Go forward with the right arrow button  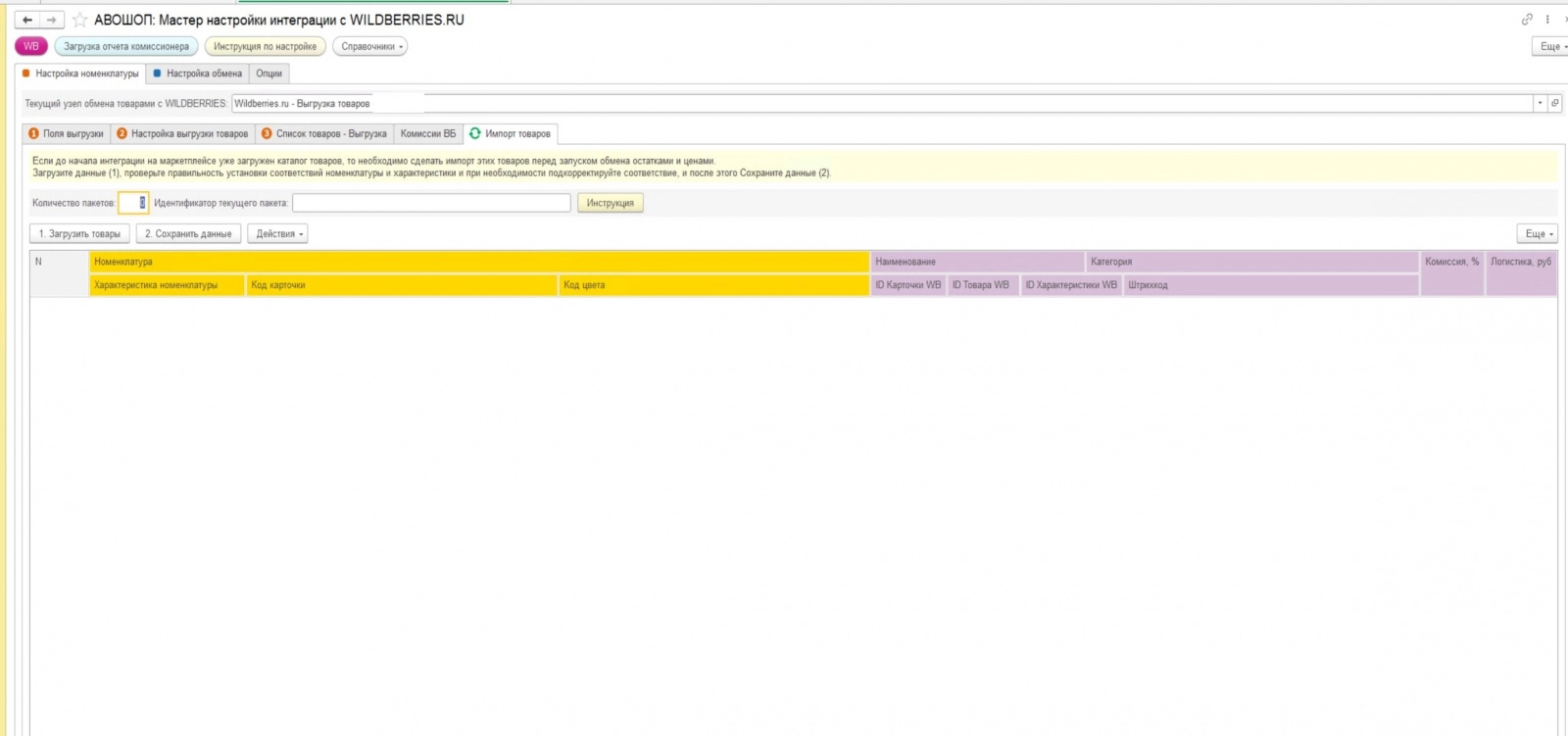(52, 20)
